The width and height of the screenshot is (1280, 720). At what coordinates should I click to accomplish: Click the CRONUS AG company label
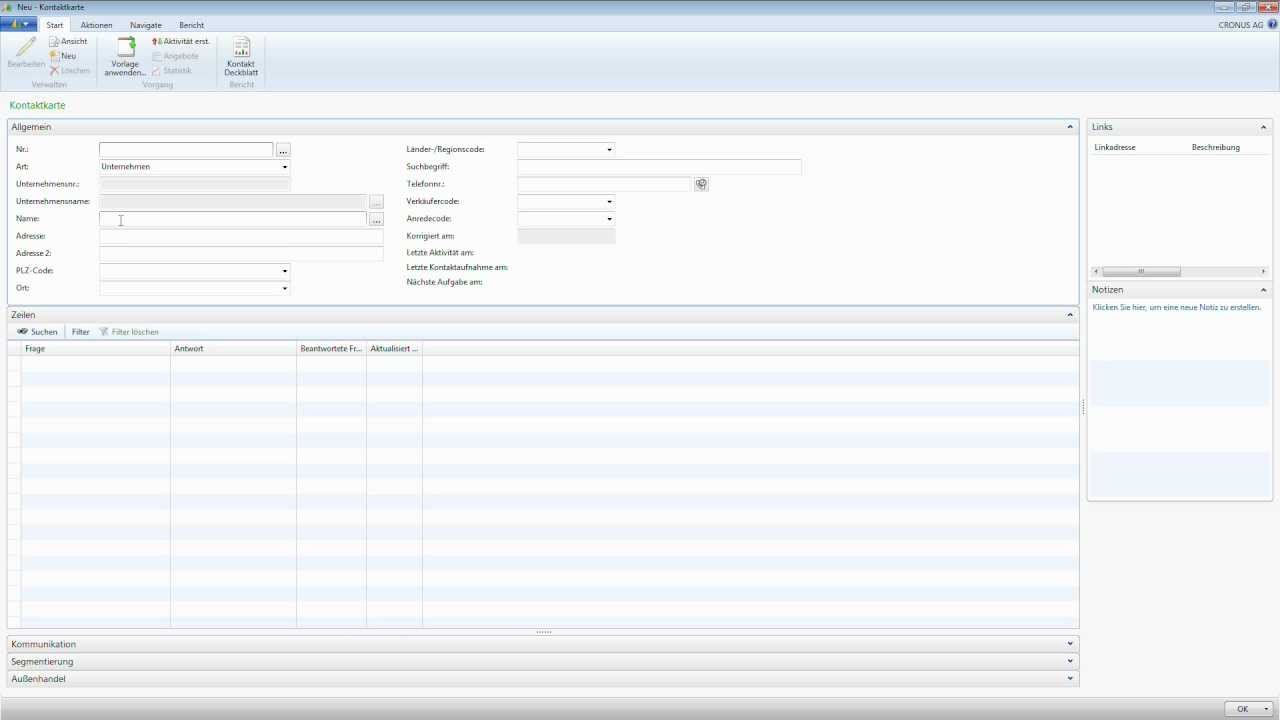tap(1240, 25)
